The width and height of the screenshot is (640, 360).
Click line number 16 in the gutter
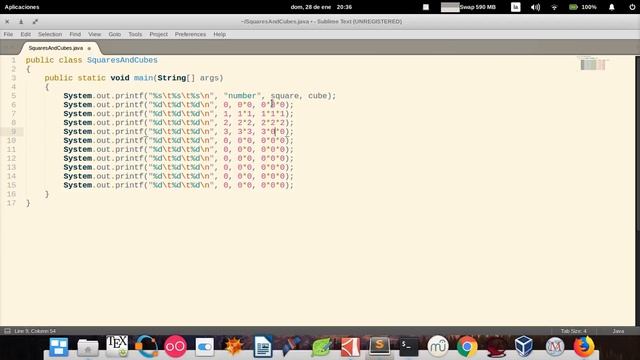click(x=11, y=194)
